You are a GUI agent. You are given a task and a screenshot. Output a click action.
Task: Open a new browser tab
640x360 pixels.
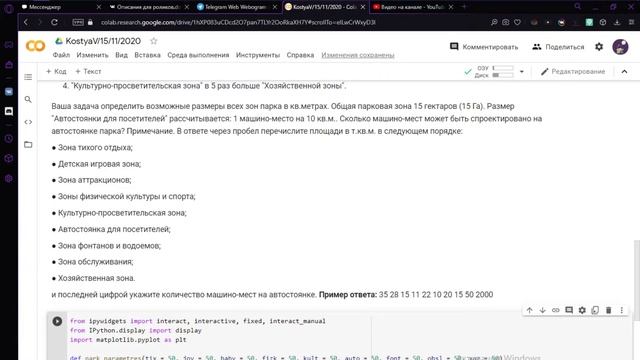pos(464,7)
